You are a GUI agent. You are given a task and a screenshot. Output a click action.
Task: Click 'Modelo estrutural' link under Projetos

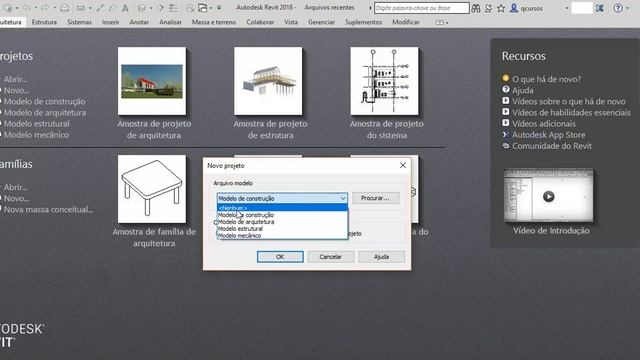(x=36, y=123)
